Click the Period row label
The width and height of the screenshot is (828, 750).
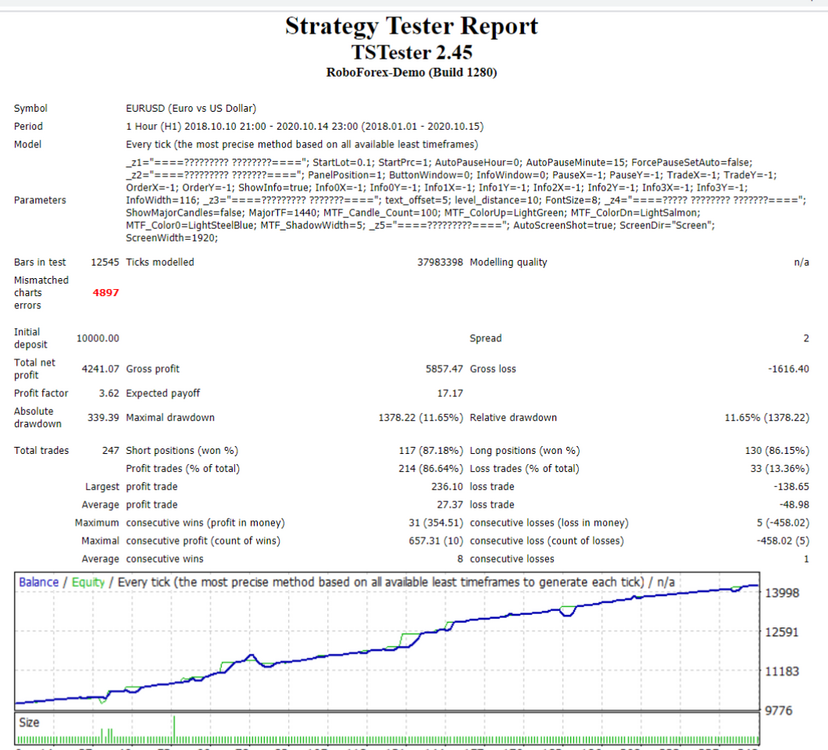pyautogui.click(x=29, y=126)
